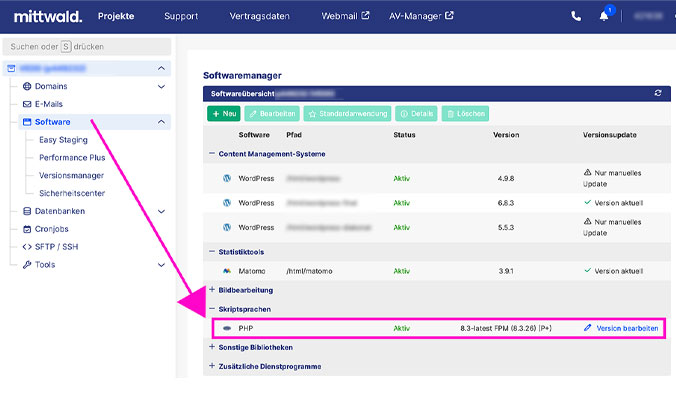
Task: Click the Versionsupdate column header
Action: point(610,135)
